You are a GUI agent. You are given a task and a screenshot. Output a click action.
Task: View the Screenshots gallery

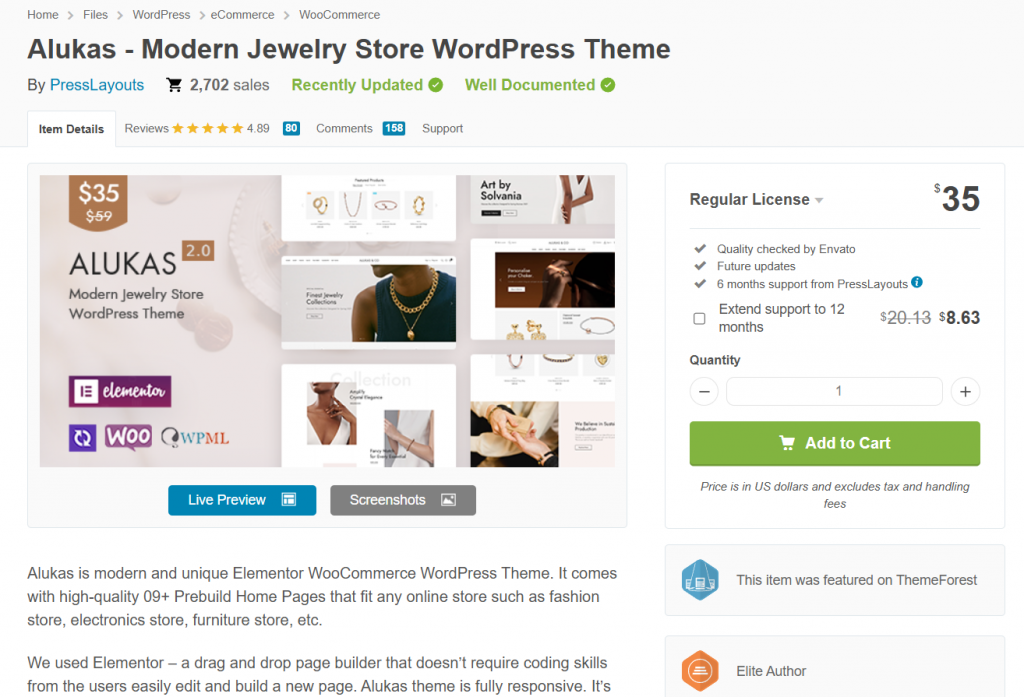coord(403,500)
